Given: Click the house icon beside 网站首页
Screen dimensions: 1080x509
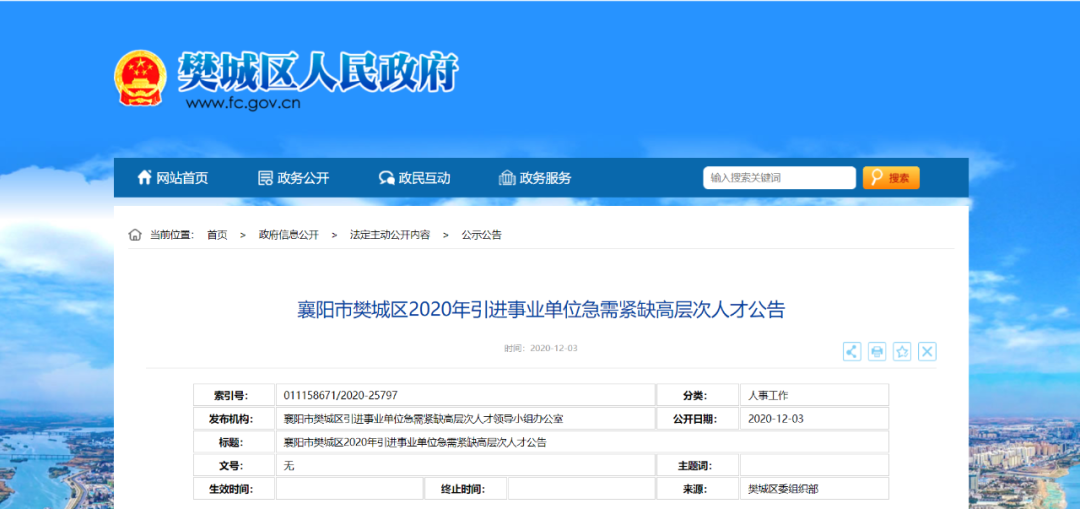Looking at the screenshot, I should click(144, 178).
